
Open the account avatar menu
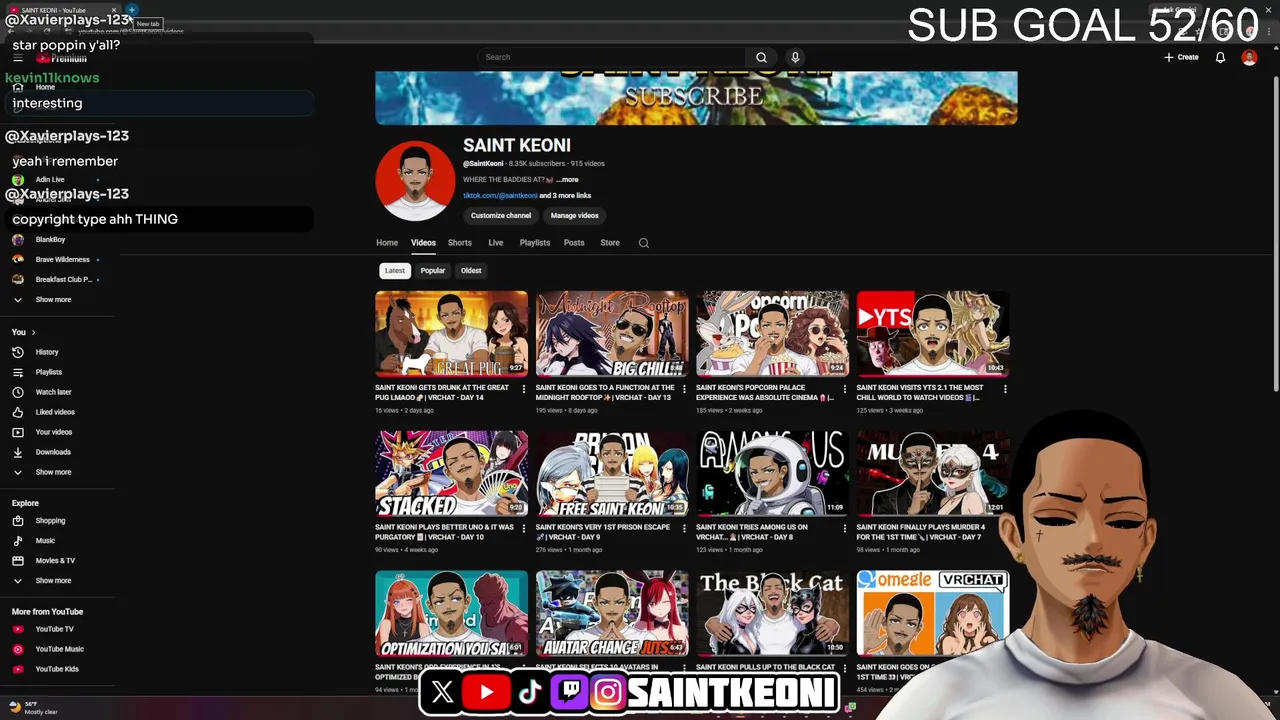1249,57
